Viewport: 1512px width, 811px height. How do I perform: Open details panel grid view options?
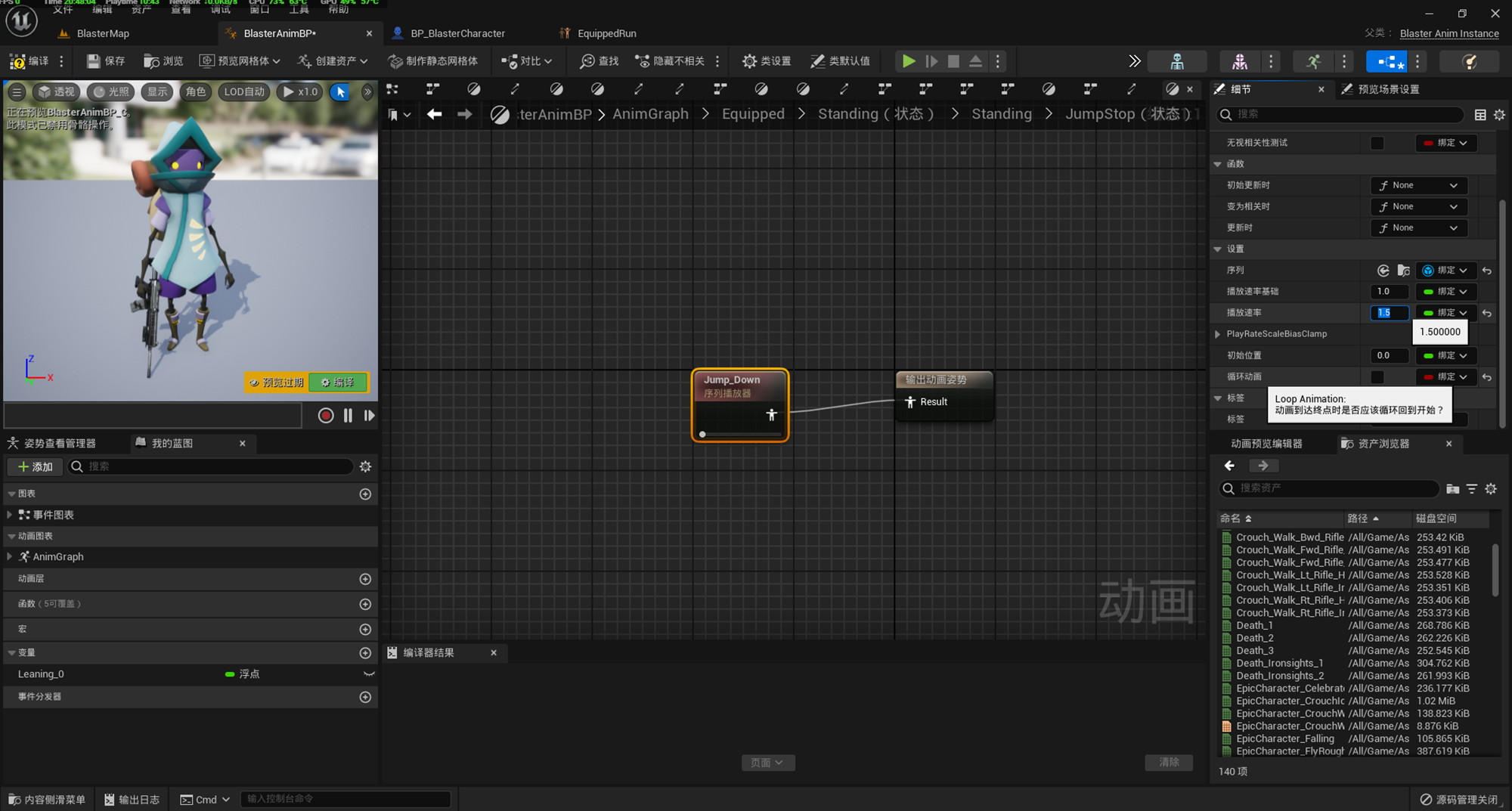tap(1480, 115)
